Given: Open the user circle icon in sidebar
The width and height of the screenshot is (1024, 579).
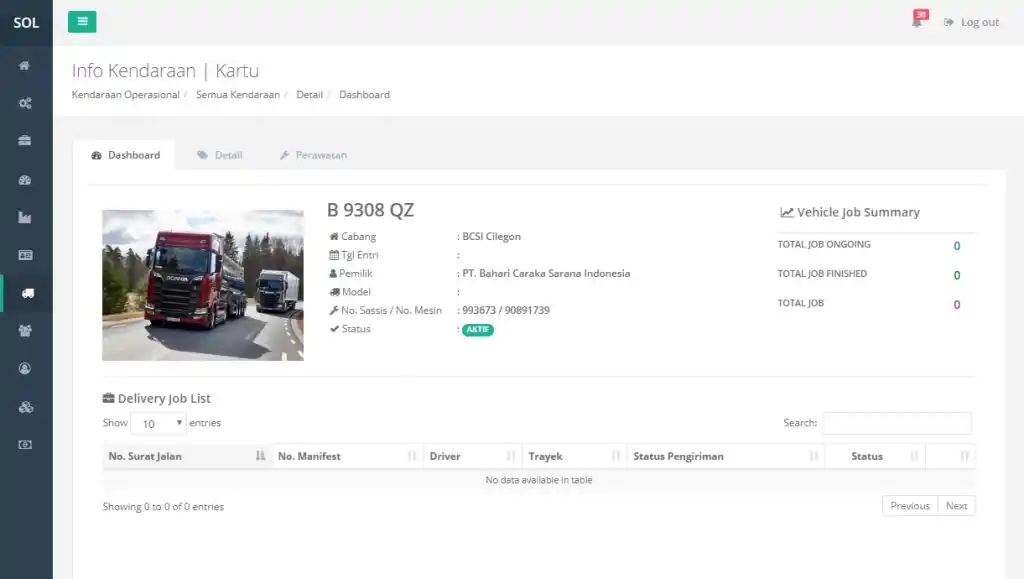Looking at the screenshot, I should click(25, 369).
